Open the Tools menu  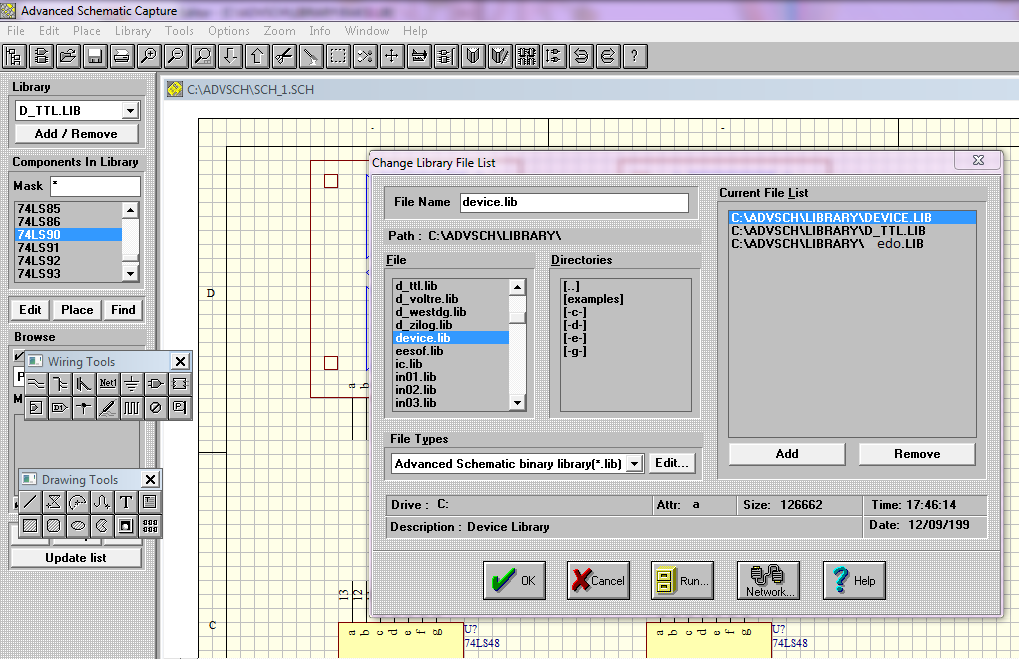[179, 31]
